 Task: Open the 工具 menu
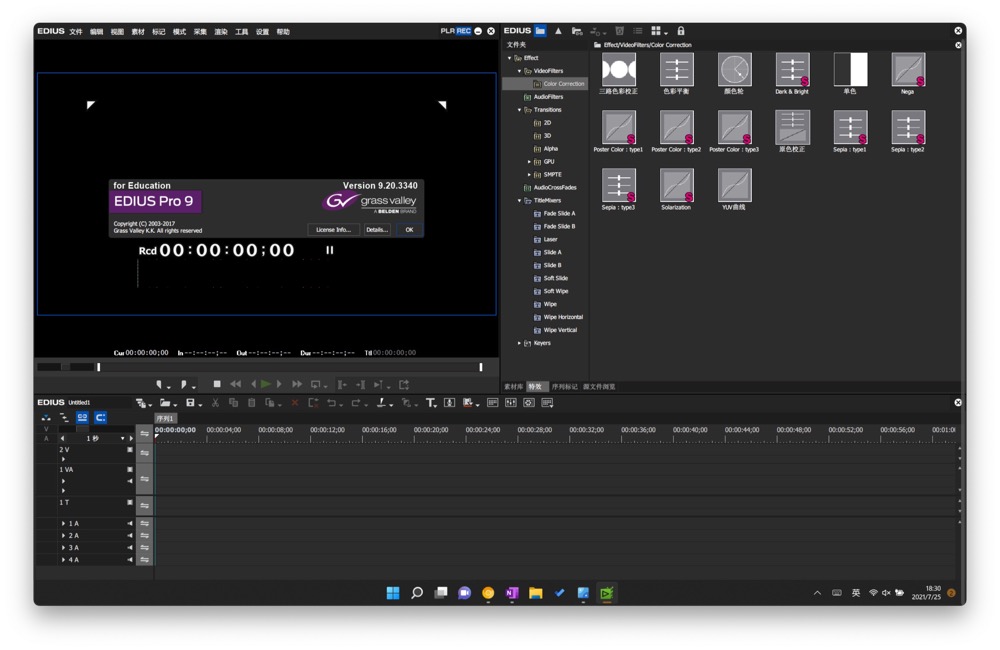tap(241, 32)
